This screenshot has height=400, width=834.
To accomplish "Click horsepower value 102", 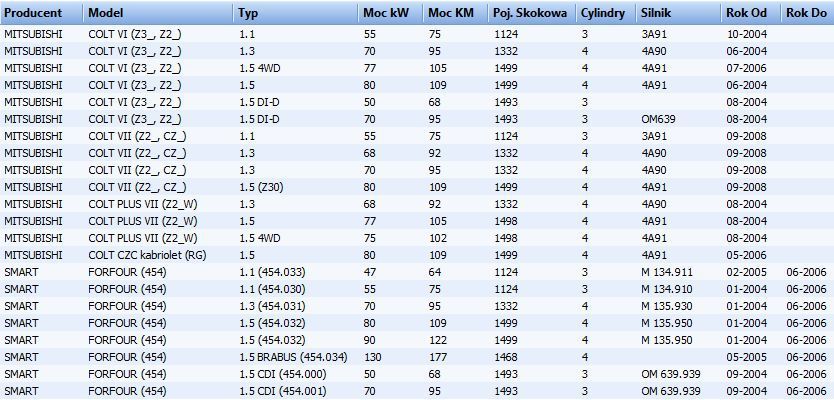I will [x=438, y=238].
